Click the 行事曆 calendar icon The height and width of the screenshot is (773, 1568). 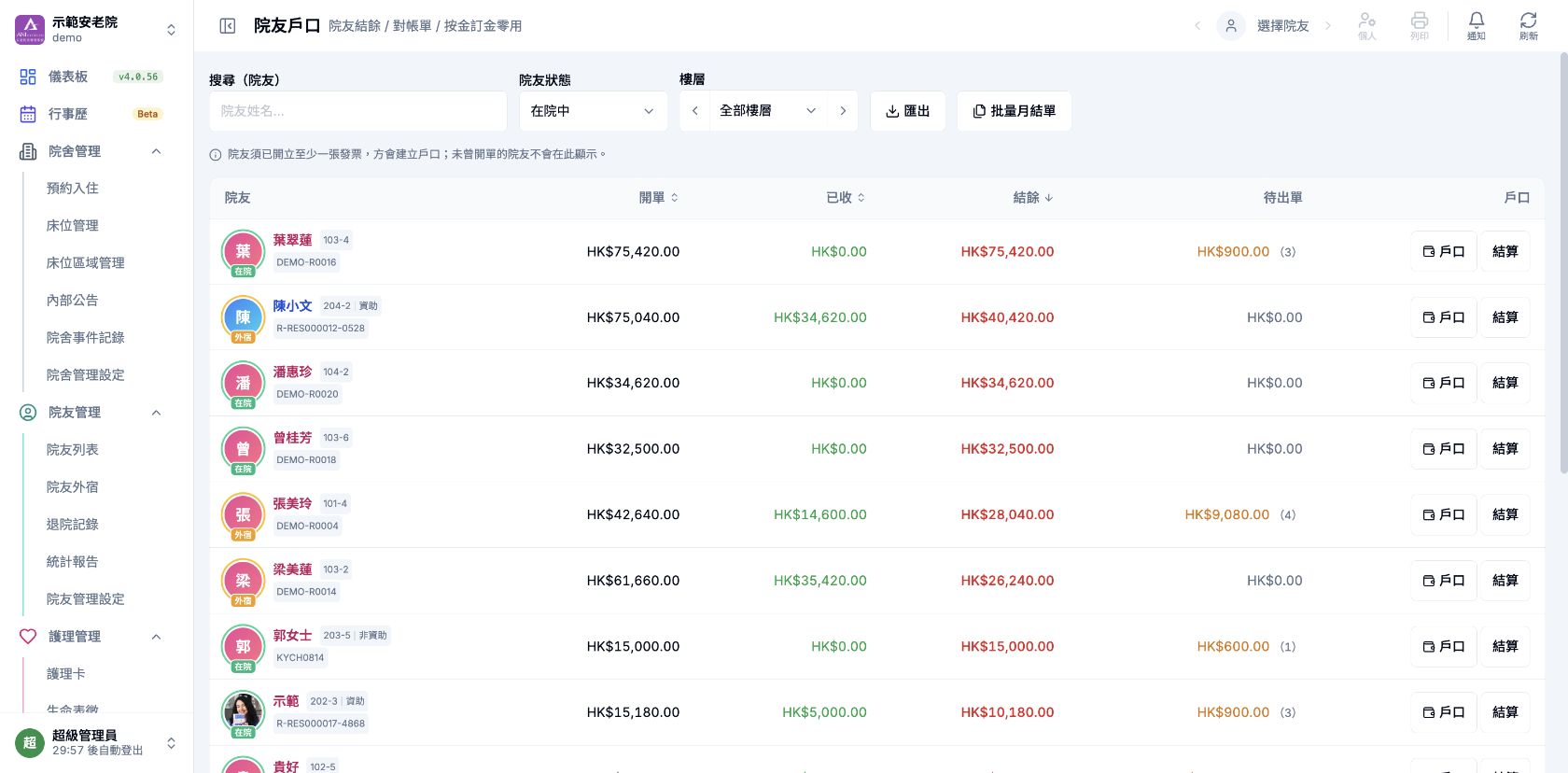tap(28, 114)
